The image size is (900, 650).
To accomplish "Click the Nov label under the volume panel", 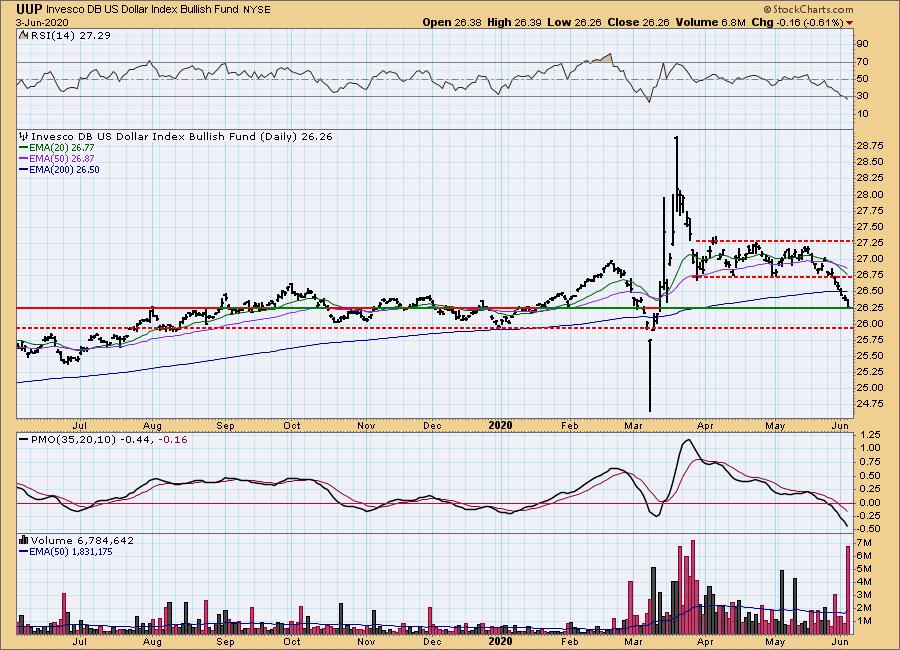I will point(366,641).
